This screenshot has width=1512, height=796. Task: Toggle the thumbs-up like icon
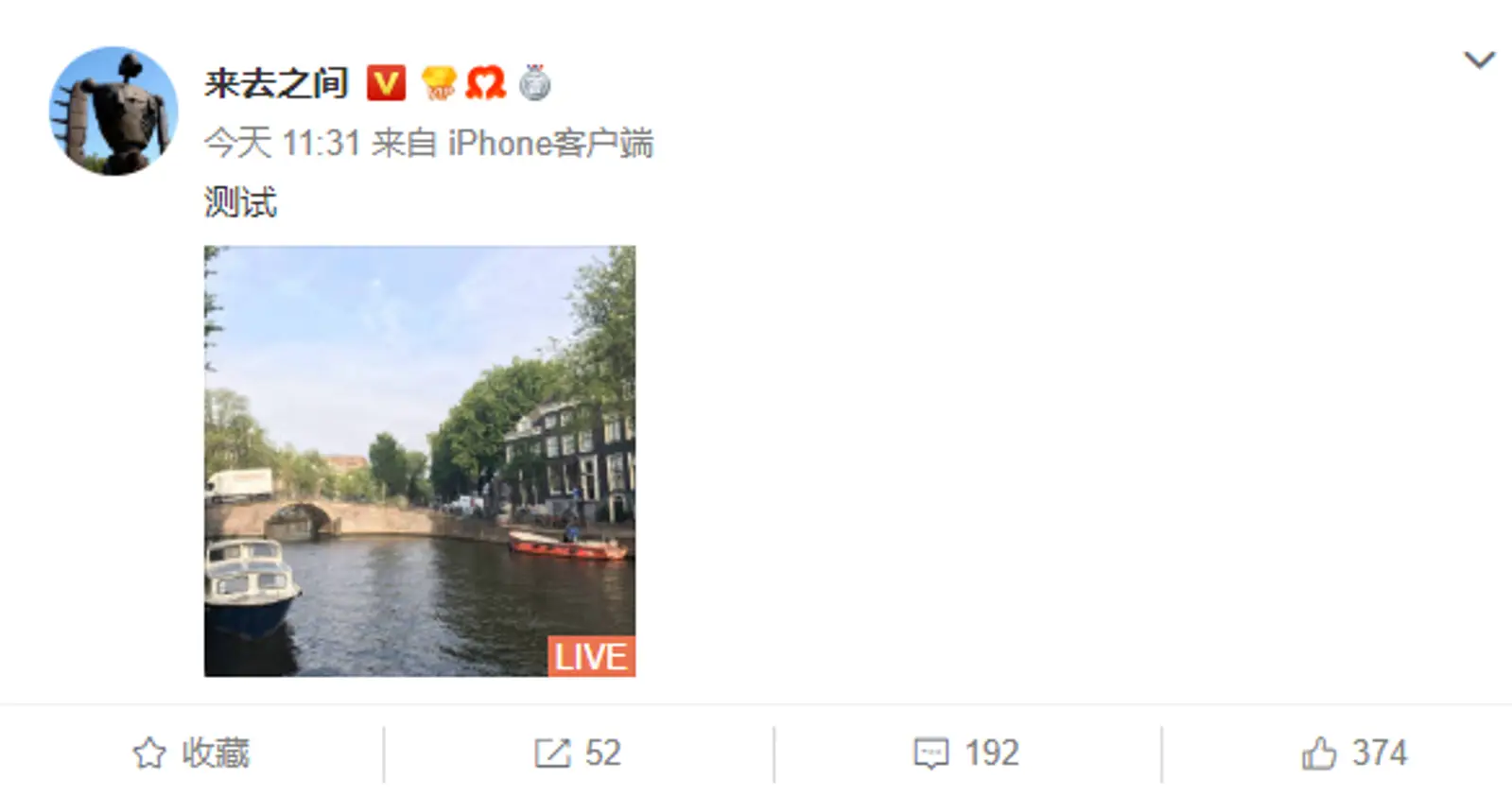[1319, 753]
